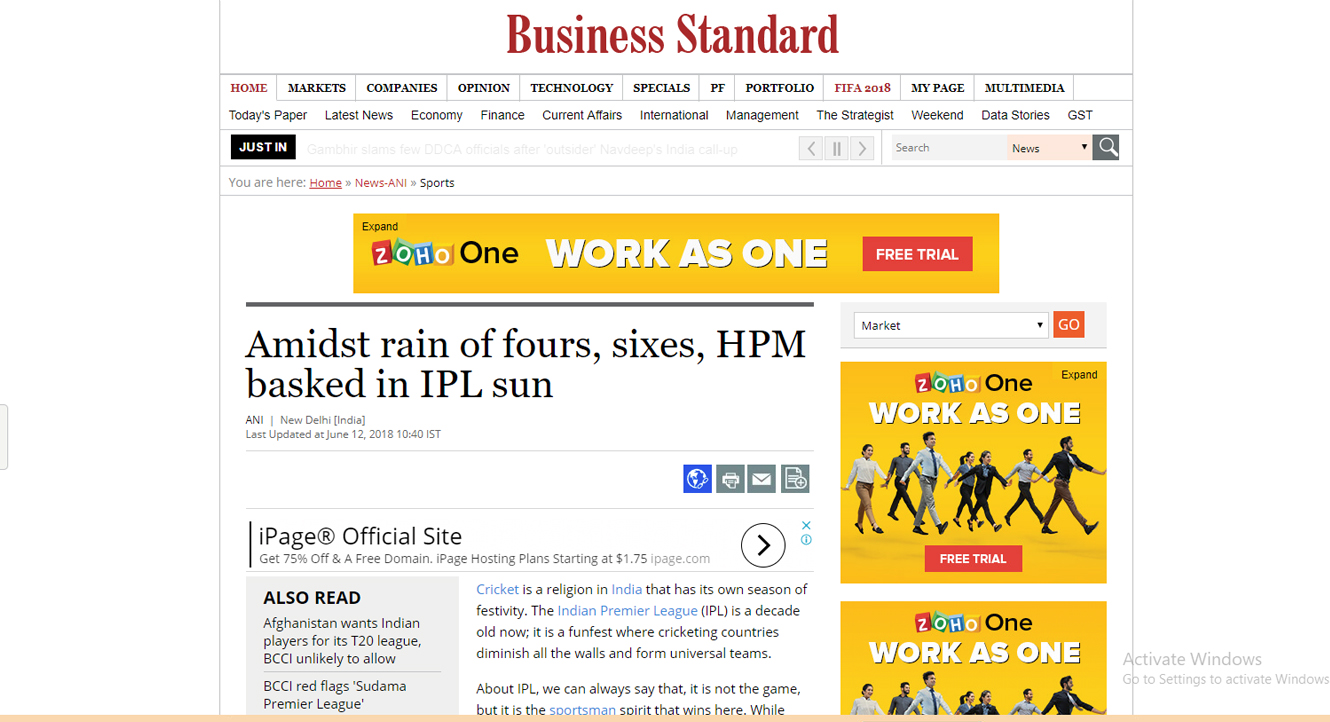Image resolution: width=1330 pixels, height=722 pixels.
Task: Close the iPage advertisement
Action: [x=806, y=525]
